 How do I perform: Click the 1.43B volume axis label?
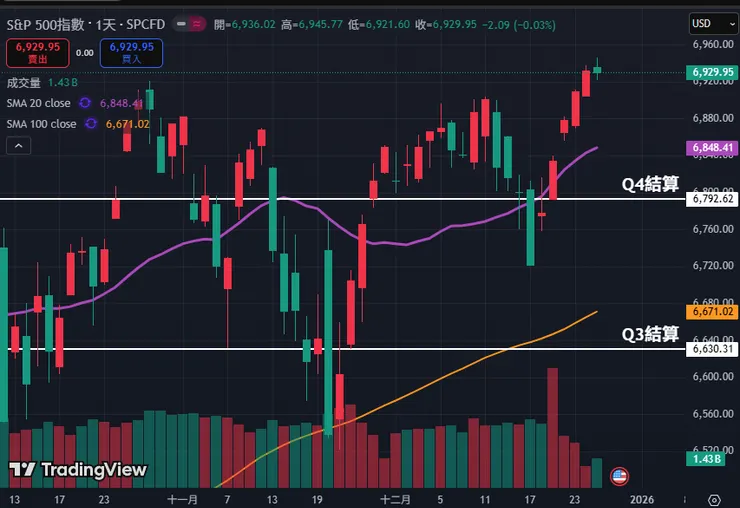point(706,459)
